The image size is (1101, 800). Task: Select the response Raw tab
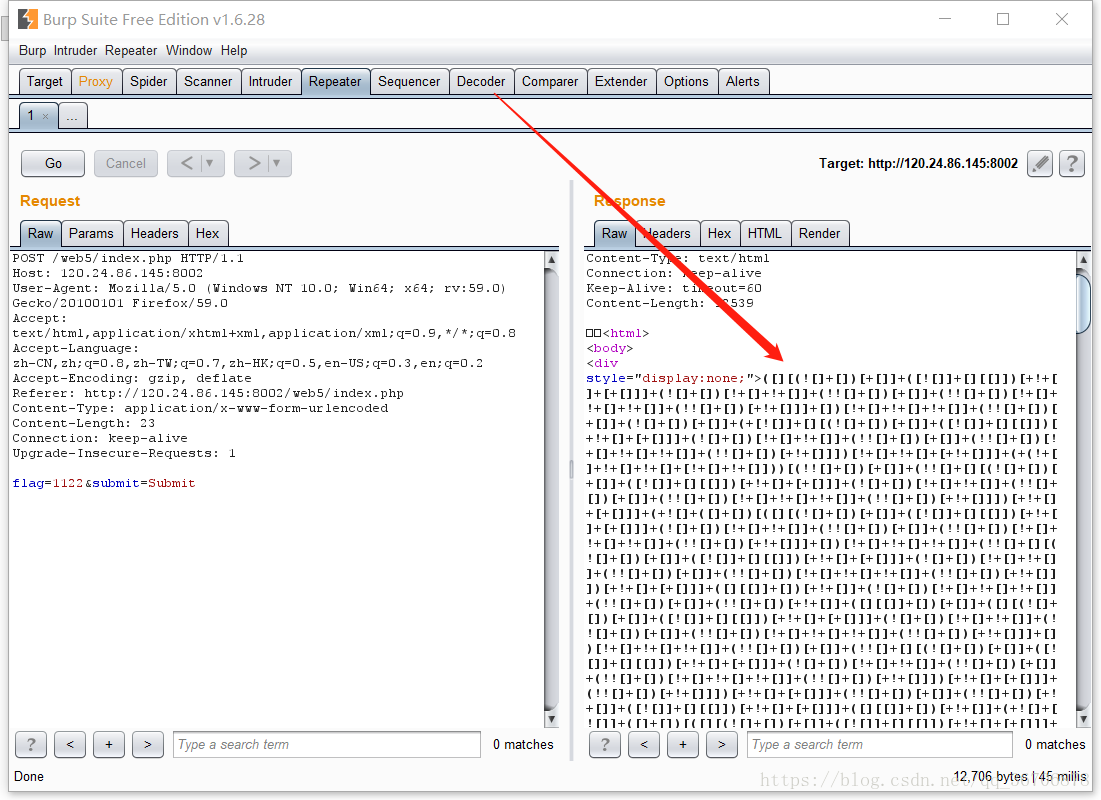[x=614, y=233]
